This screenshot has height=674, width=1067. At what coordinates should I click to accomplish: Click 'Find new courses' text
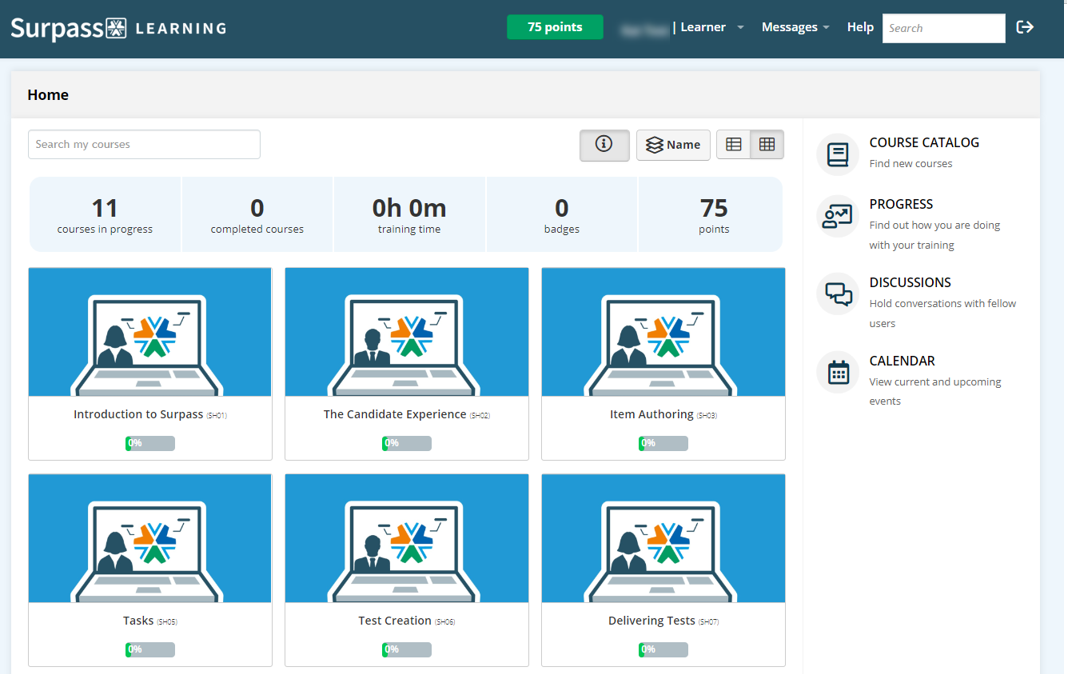[910, 163]
